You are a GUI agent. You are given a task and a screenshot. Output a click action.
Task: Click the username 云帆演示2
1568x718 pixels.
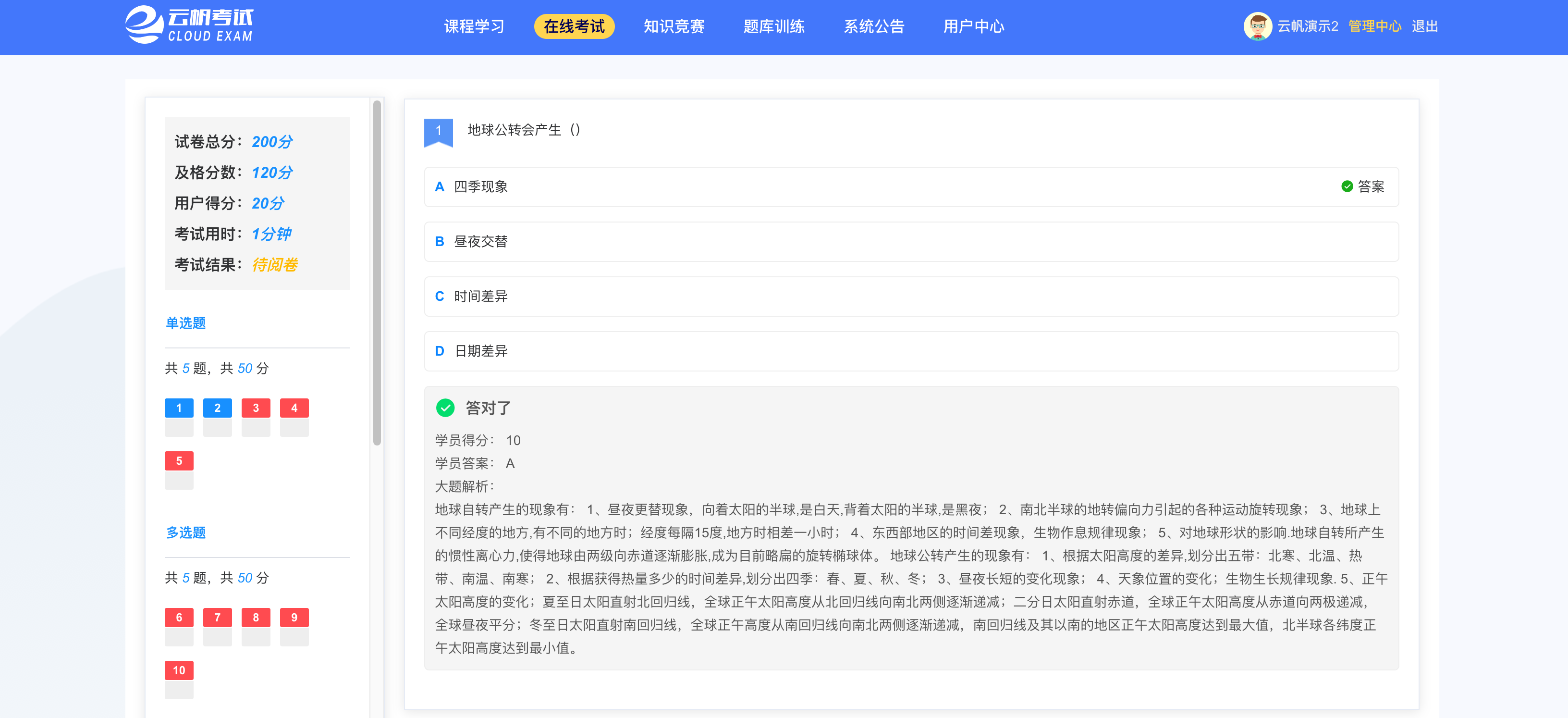coord(1308,26)
